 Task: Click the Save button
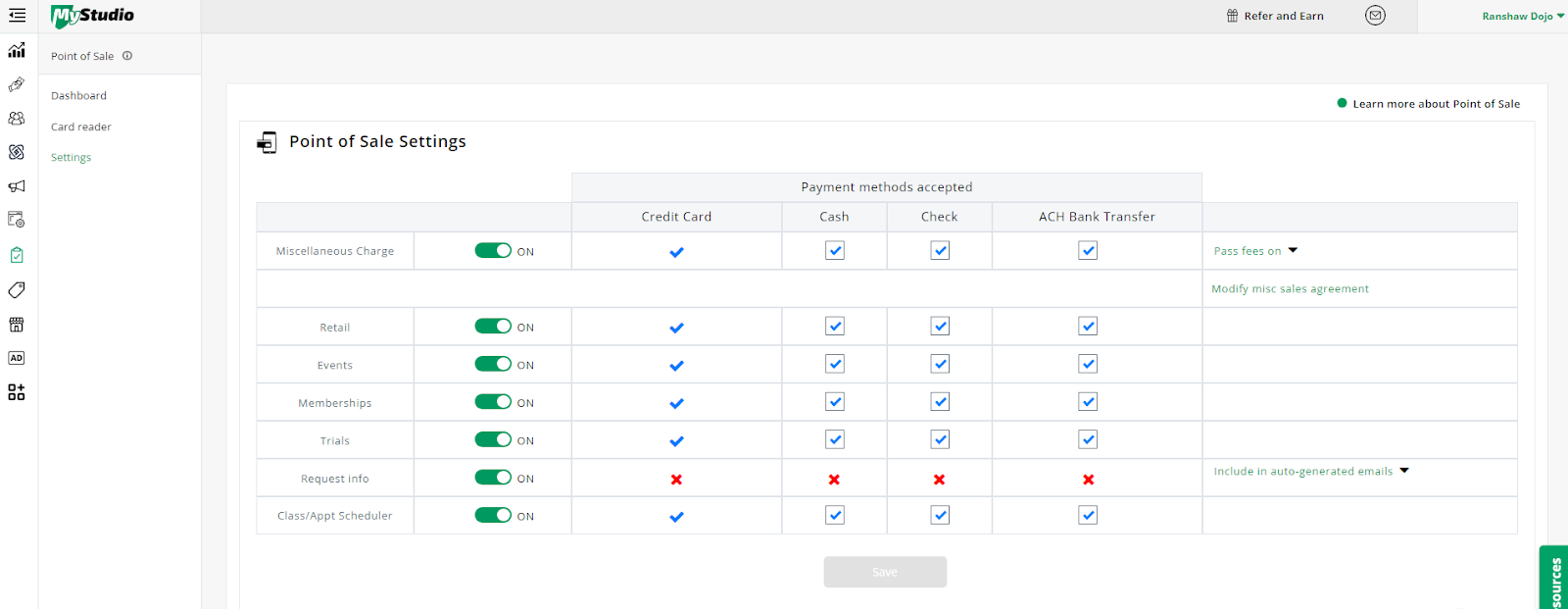(x=885, y=572)
